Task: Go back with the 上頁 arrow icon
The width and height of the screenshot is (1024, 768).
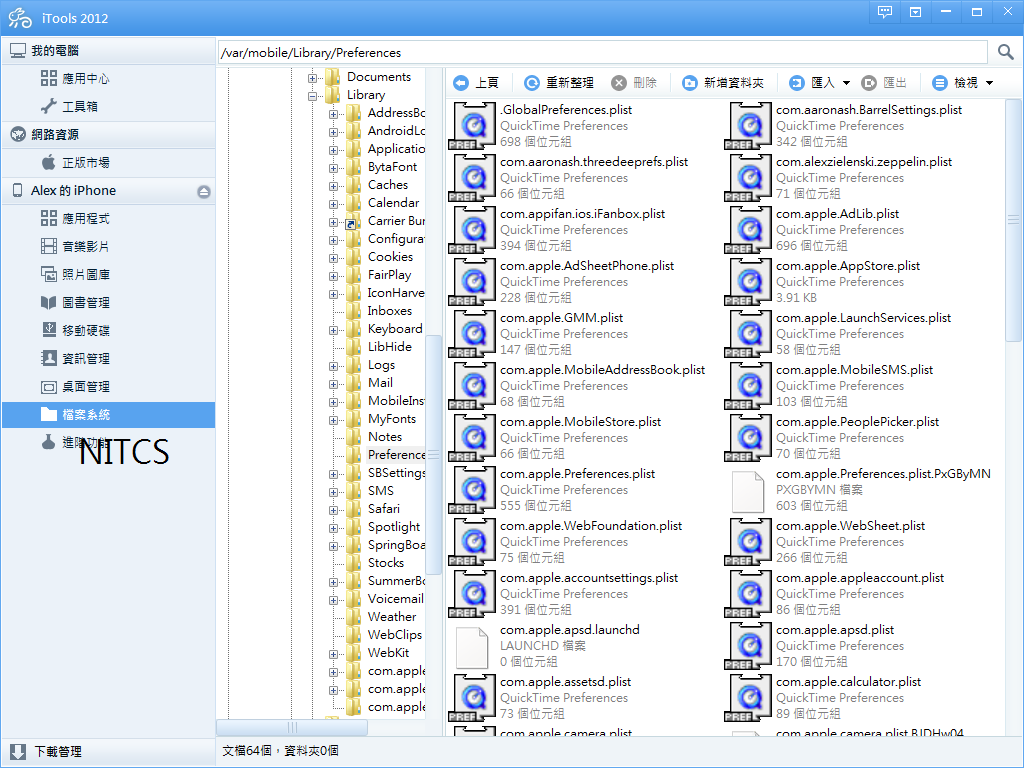Action: click(461, 83)
